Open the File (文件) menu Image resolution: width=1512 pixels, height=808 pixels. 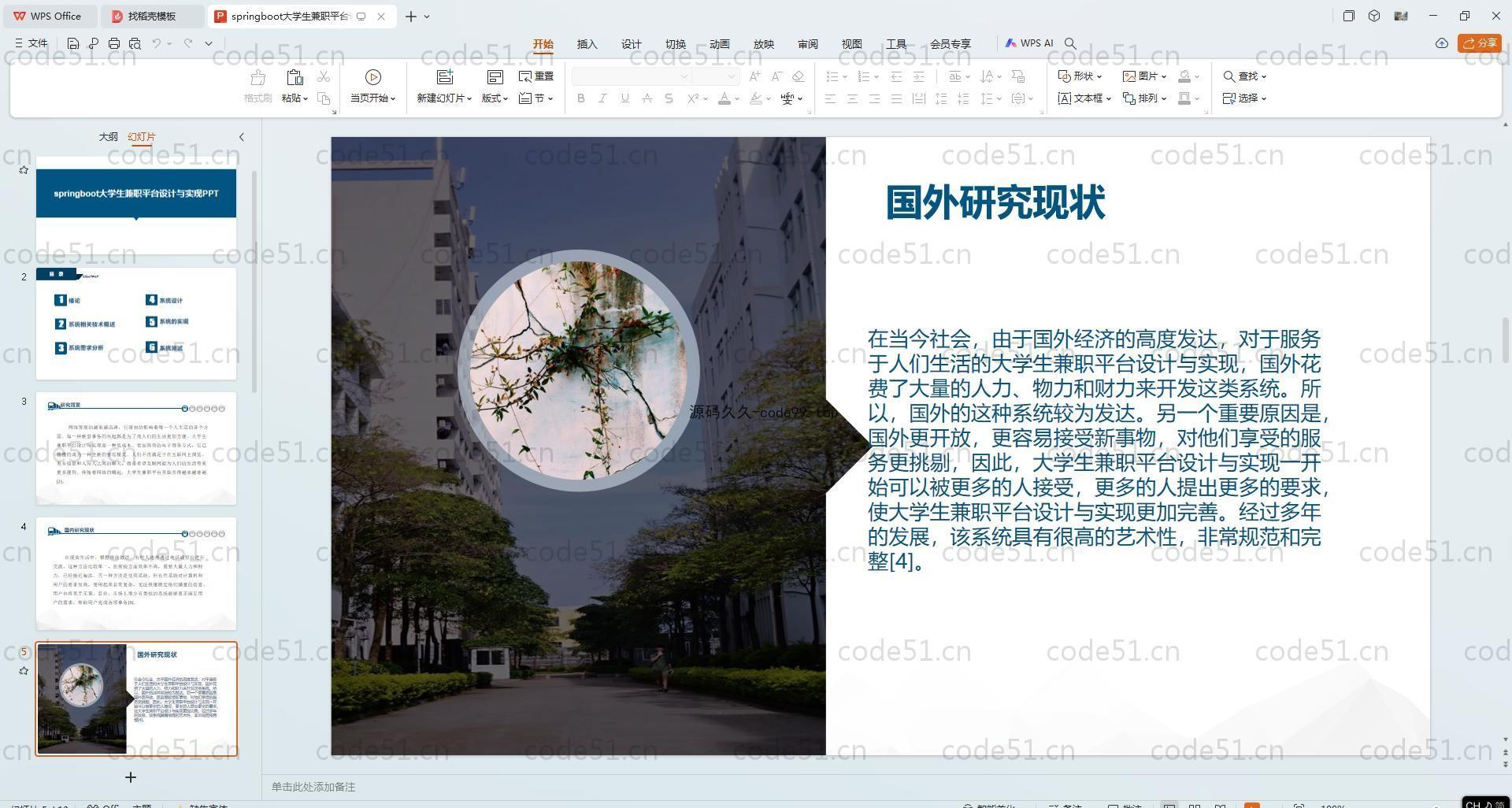[31, 43]
